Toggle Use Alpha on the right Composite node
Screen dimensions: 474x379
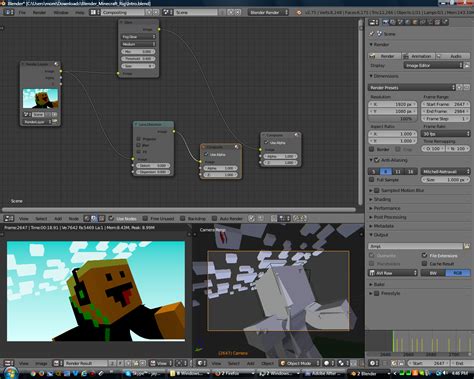[x=266, y=142]
